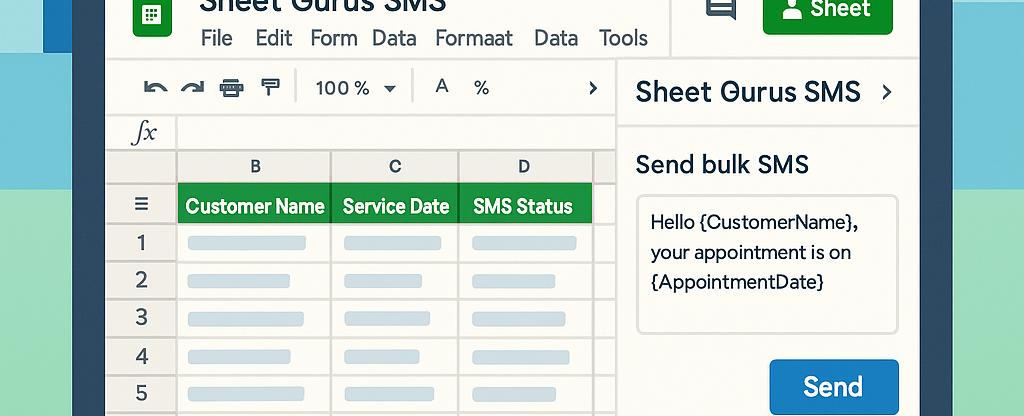The width and height of the screenshot is (1024, 416).
Task: Select the paint format roller tool
Action: [270, 87]
